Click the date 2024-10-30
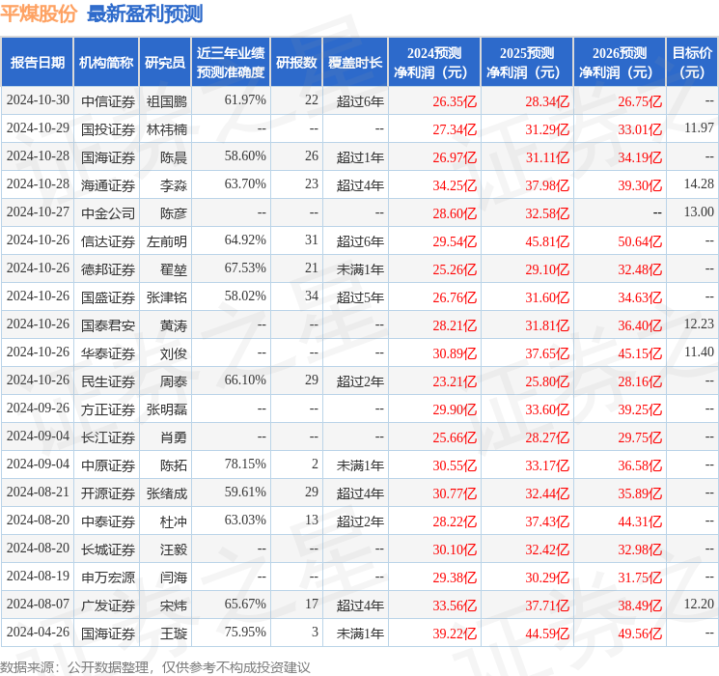This screenshot has width=719, height=676. pyautogui.click(x=38, y=100)
